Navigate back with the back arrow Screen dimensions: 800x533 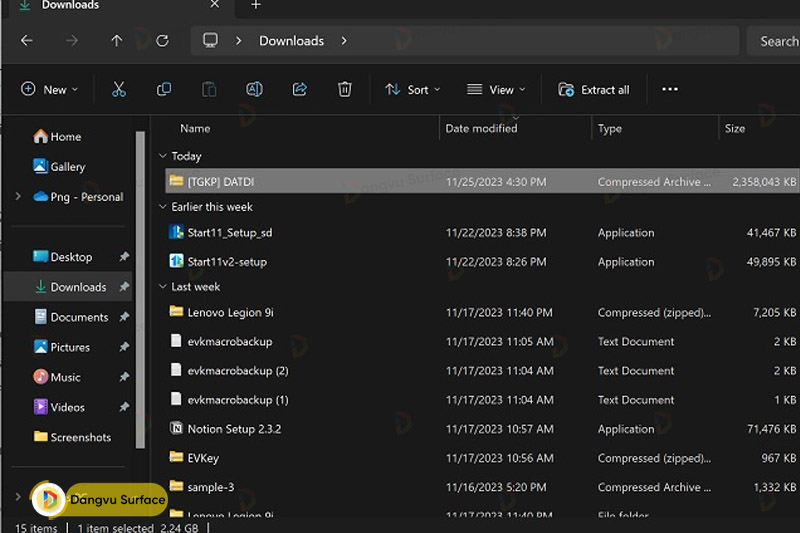(x=27, y=41)
